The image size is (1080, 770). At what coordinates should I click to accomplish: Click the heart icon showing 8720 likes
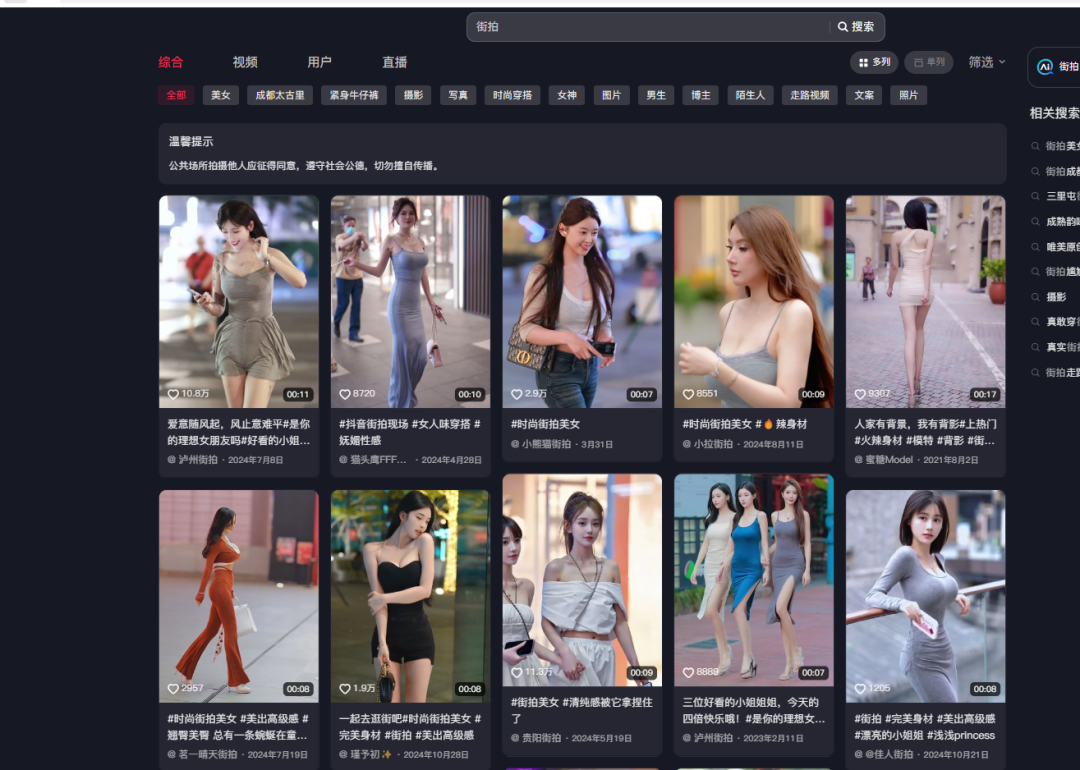pyautogui.click(x=345, y=395)
